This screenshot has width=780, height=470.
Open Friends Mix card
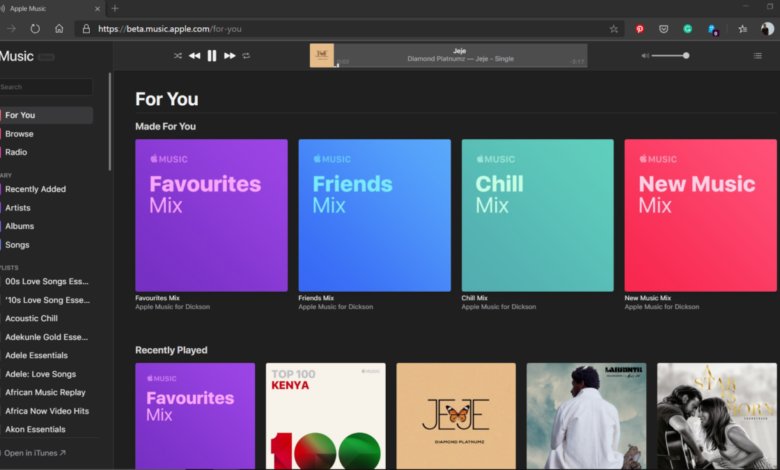tap(375, 215)
